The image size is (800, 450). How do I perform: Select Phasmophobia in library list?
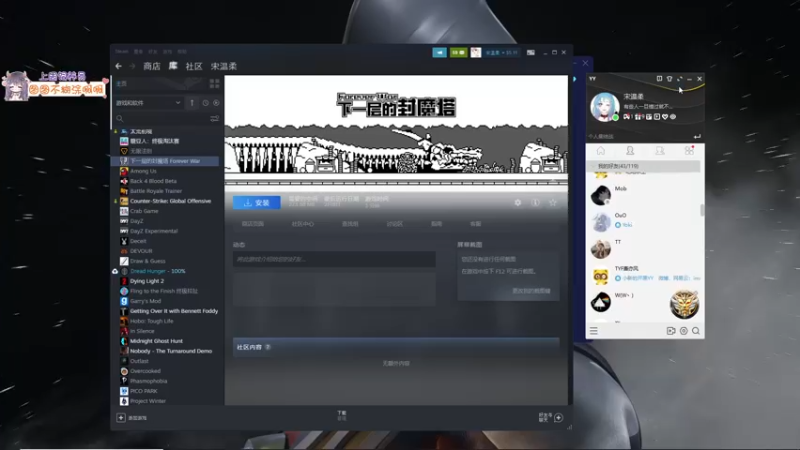coord(148,381)
